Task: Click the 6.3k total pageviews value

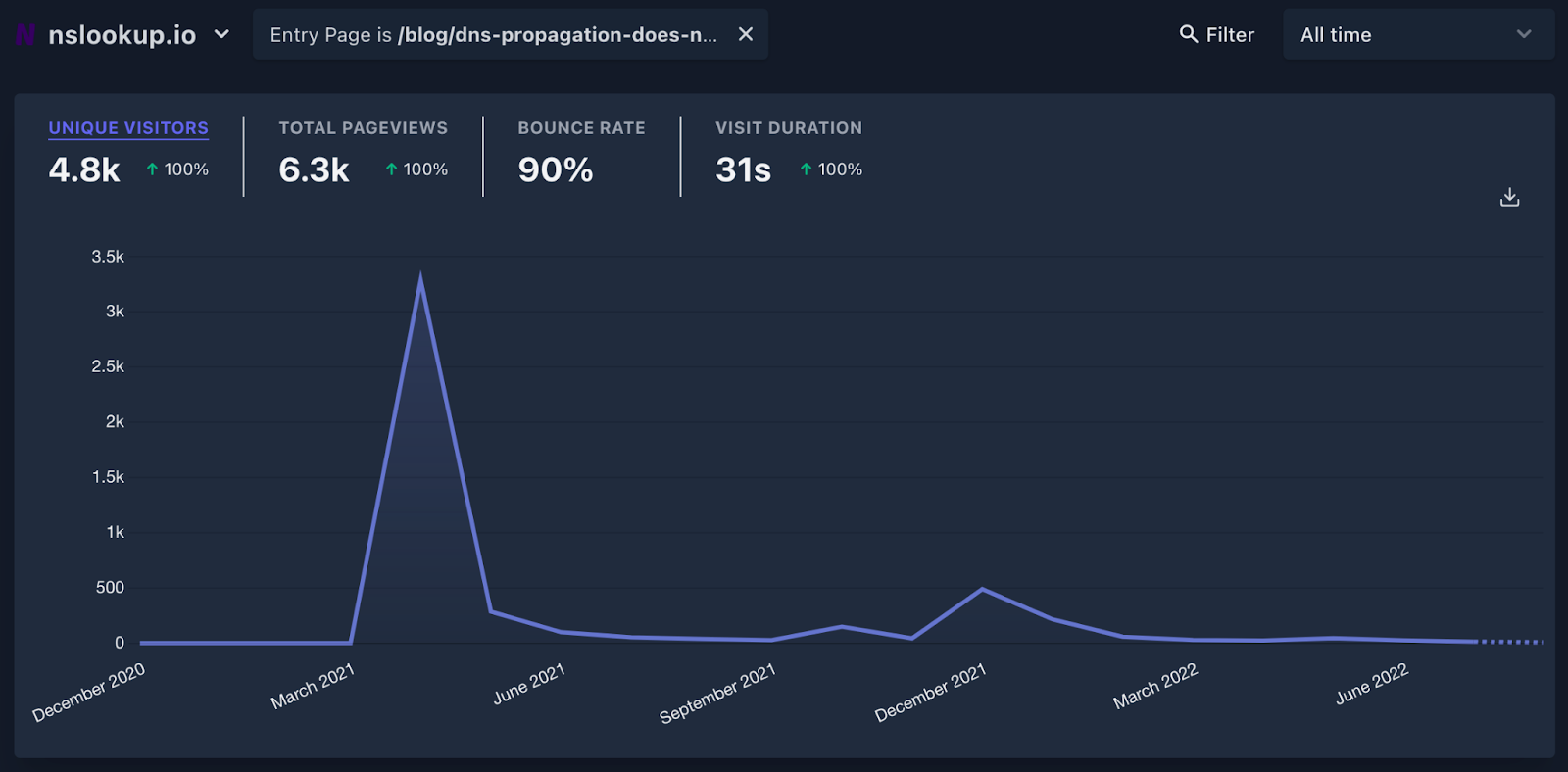Action: click(314, 170)
